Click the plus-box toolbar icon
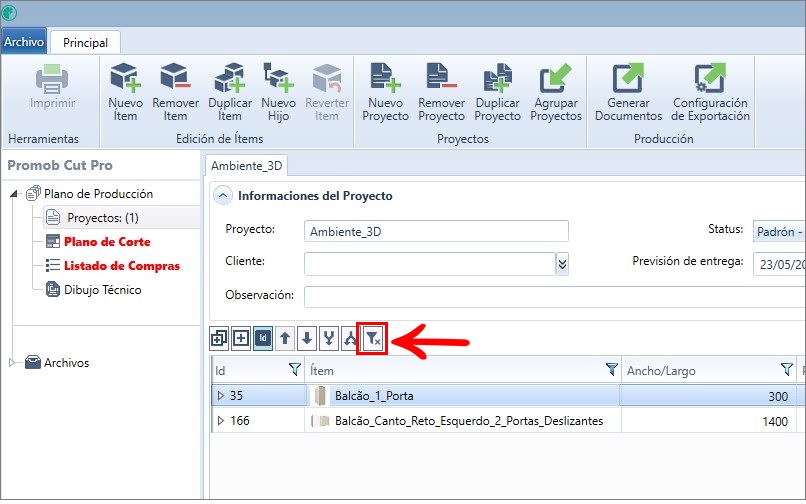This screenshot has height=504, width=806. click(x=241, y=338)
